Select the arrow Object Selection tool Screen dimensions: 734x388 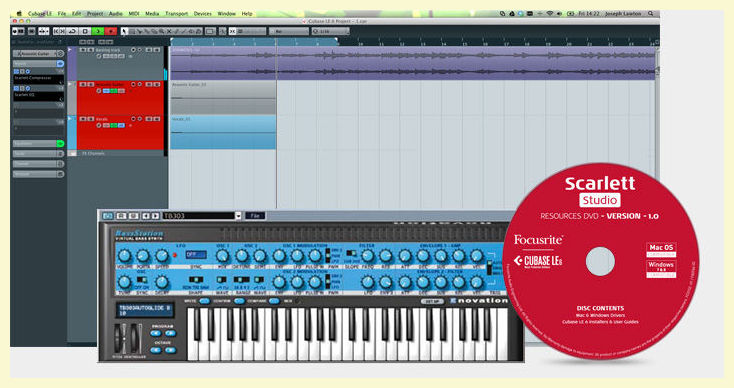(x=124, y=31)
